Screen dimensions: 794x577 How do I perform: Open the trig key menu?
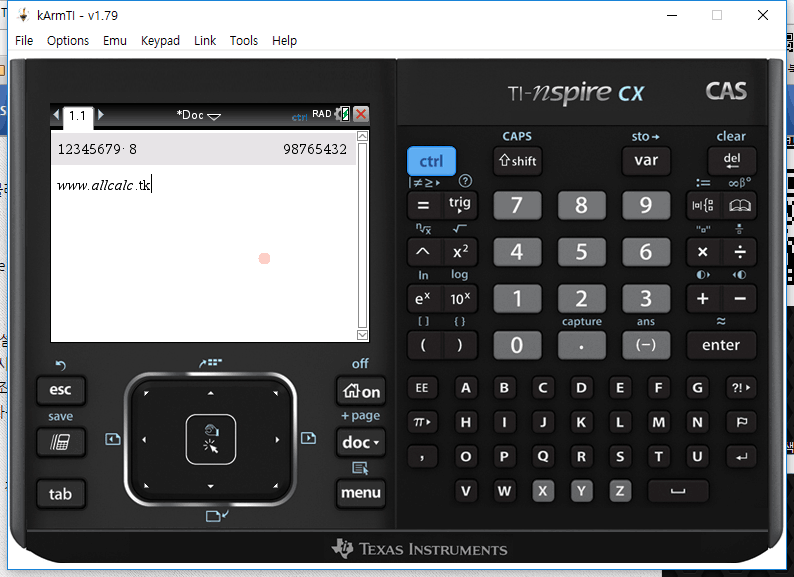pos(459,205)
